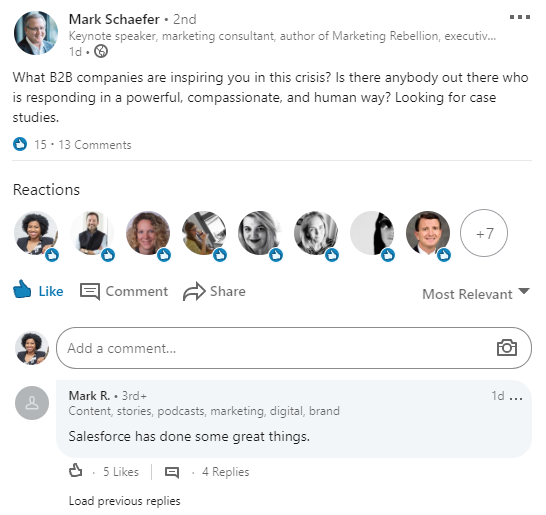Open Mark Schaefer's name link
The image size is (546, 515).
[114, 19]
